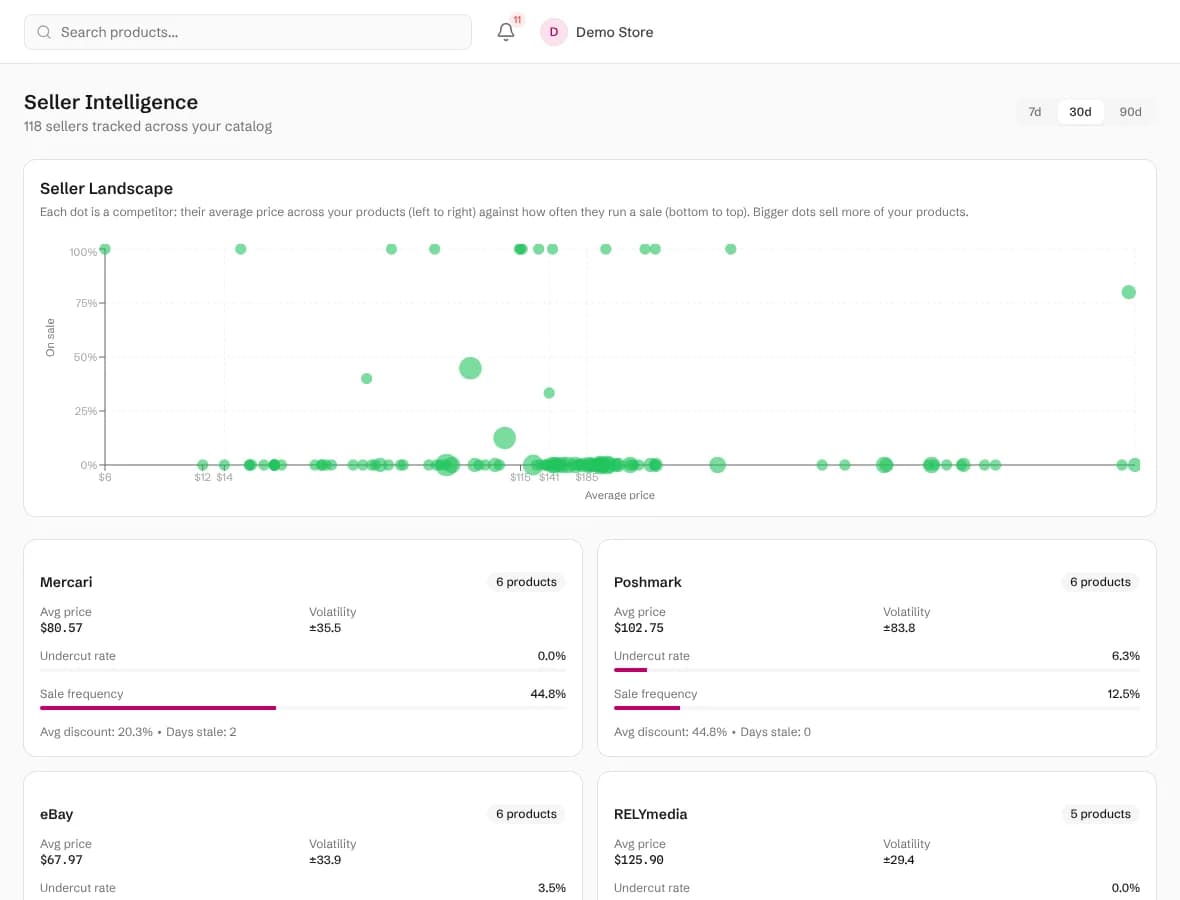Click '118 sellers tracked' subtitle

(x=148, y=126)
